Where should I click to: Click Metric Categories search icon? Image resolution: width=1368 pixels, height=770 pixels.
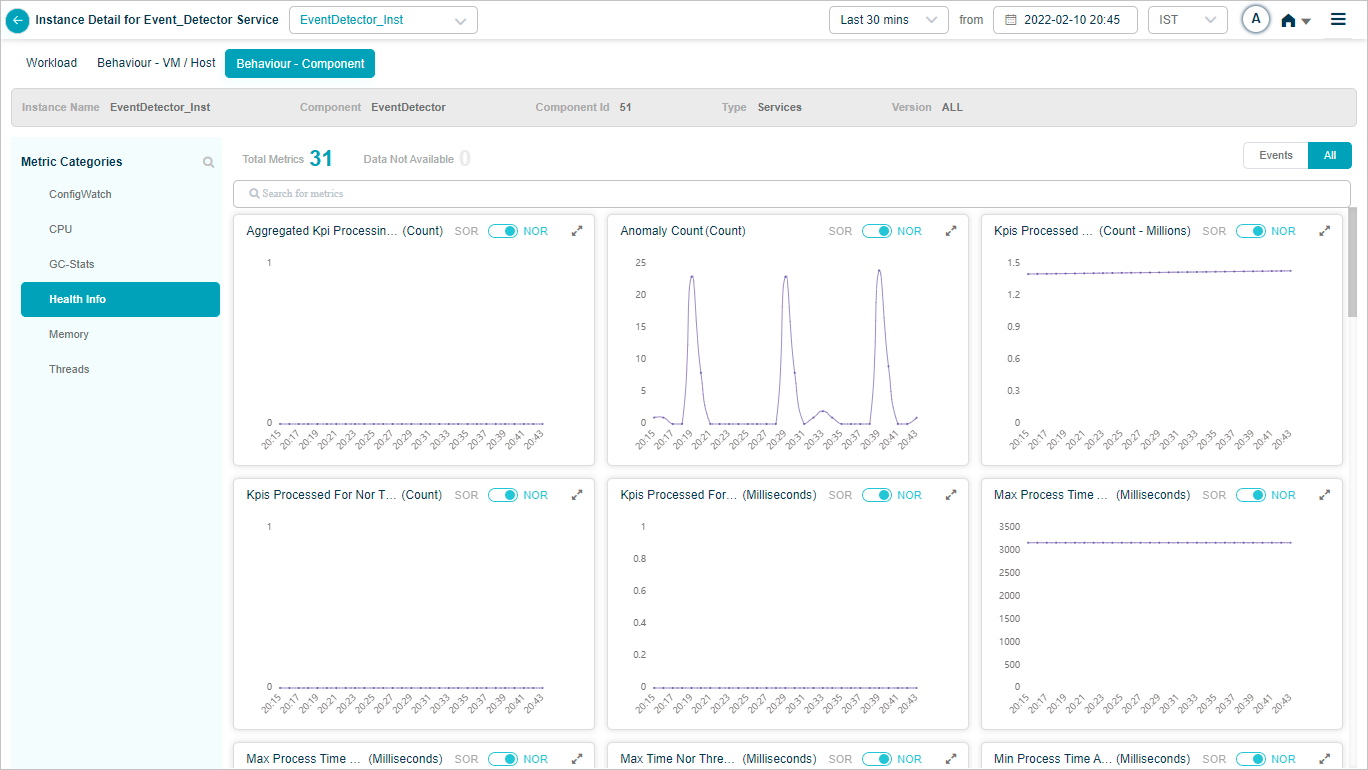[208, 162]
